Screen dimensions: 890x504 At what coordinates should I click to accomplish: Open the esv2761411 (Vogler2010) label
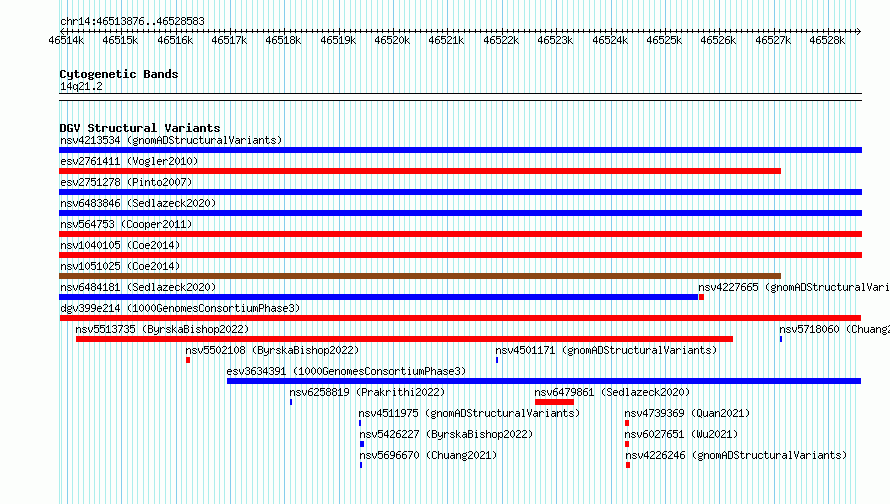coord(129,161)
